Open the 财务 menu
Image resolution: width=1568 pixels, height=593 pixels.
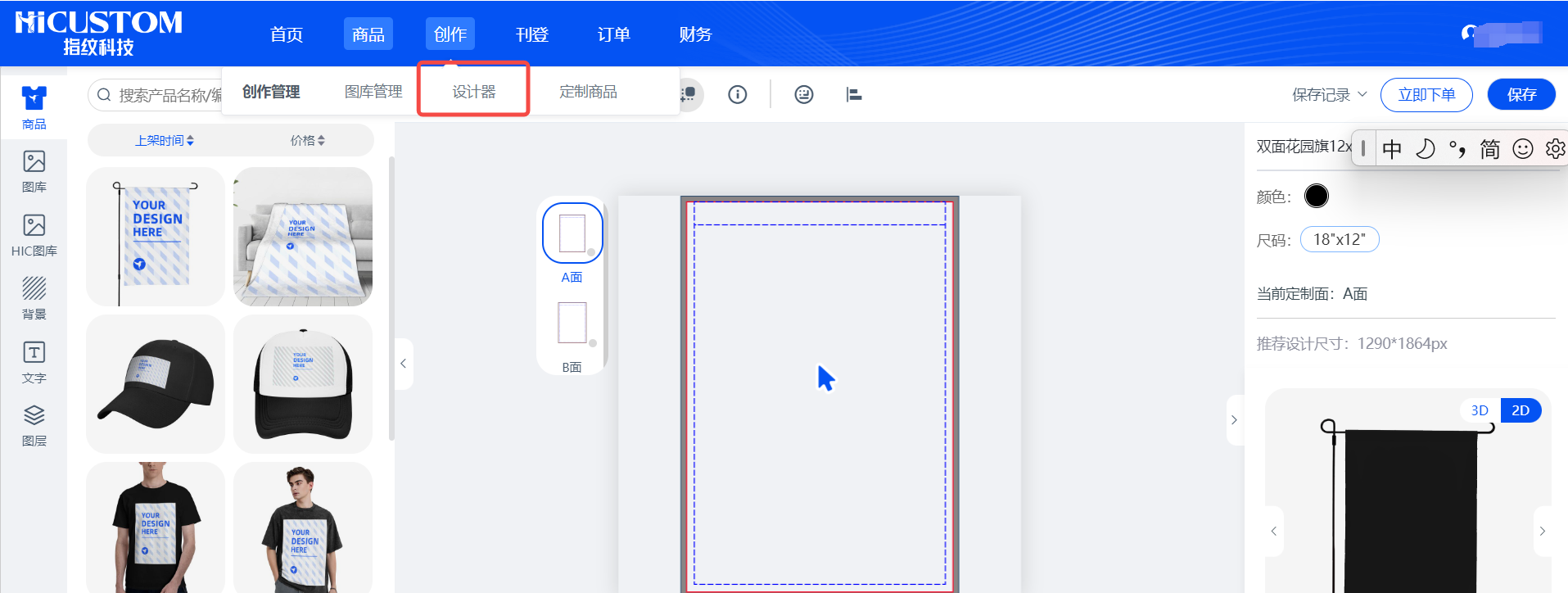pos(696,34)
